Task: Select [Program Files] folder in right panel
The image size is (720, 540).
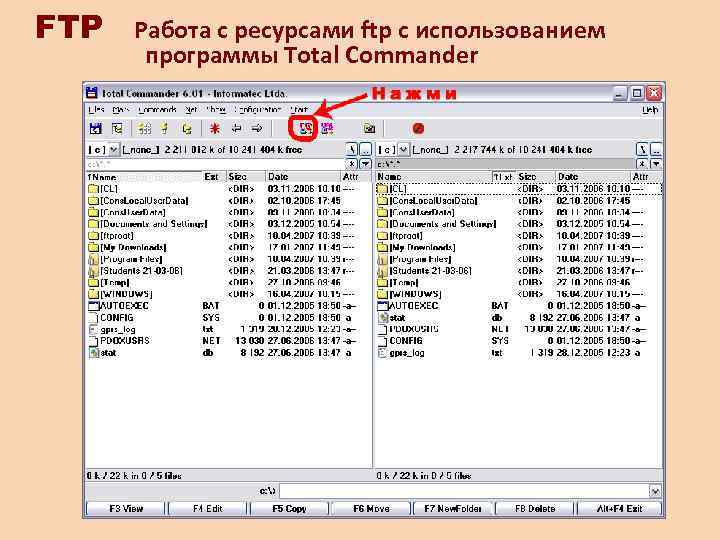Action: point(519,259)
